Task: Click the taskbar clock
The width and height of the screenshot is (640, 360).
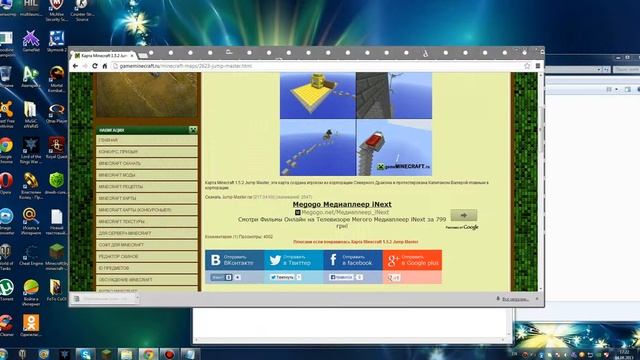Action: click(624, 354)
